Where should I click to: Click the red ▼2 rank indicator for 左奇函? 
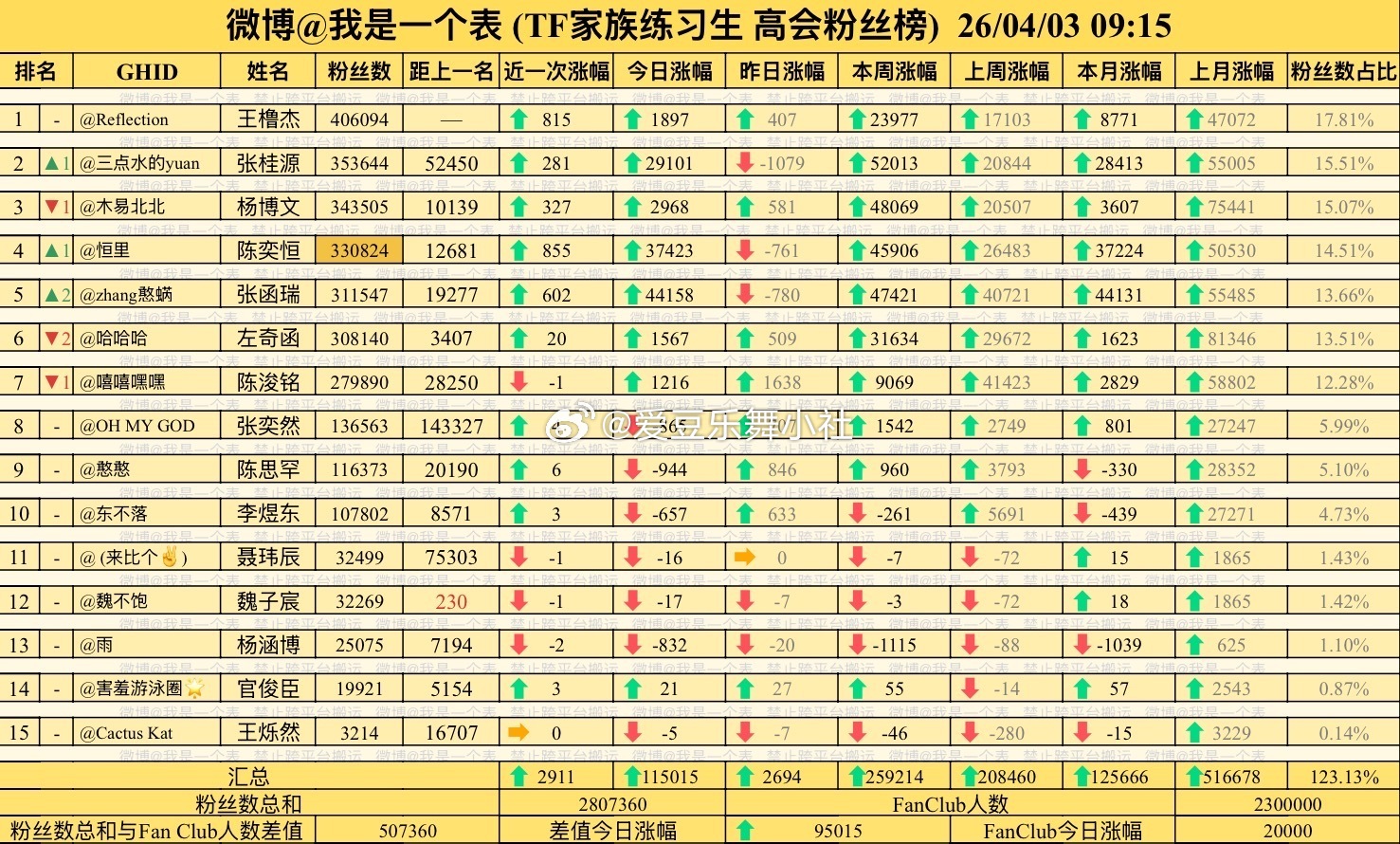point(56,339)
